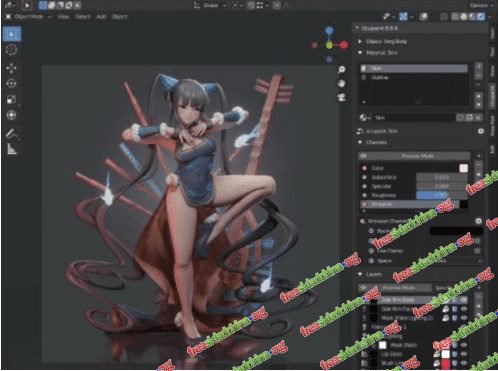Select the Select Box tool
Viewport: 498px width, 371px height.
point(12,34)
